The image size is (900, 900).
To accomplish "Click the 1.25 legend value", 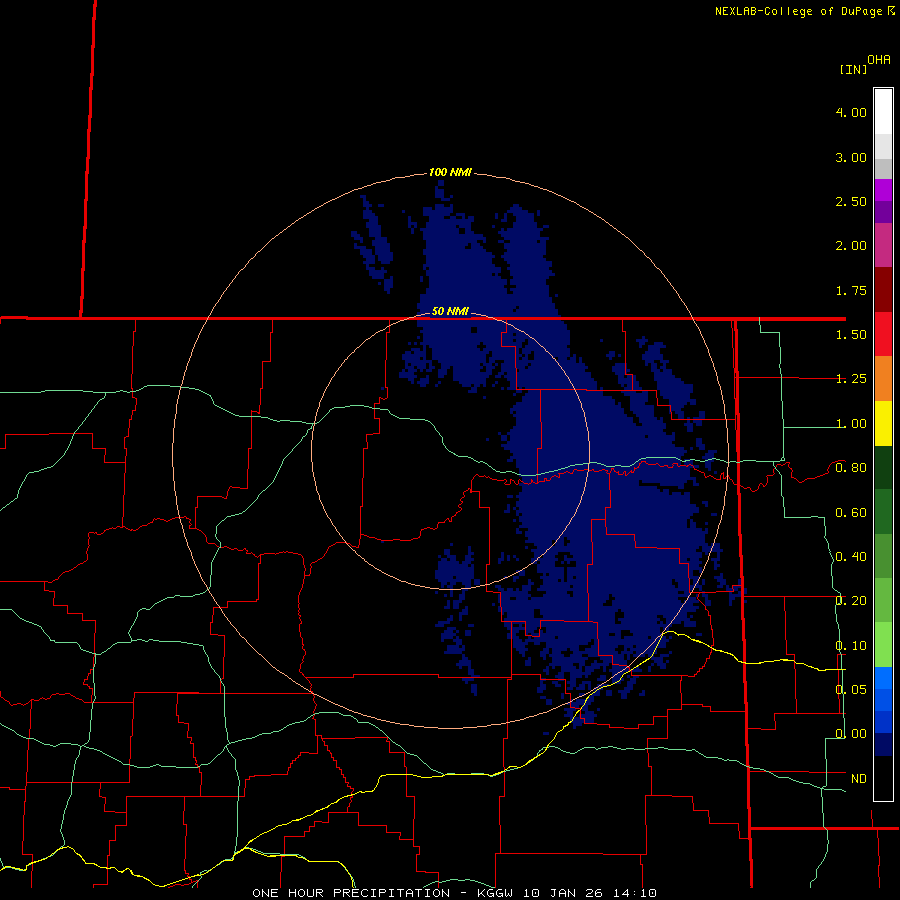I will coord(851,379).
